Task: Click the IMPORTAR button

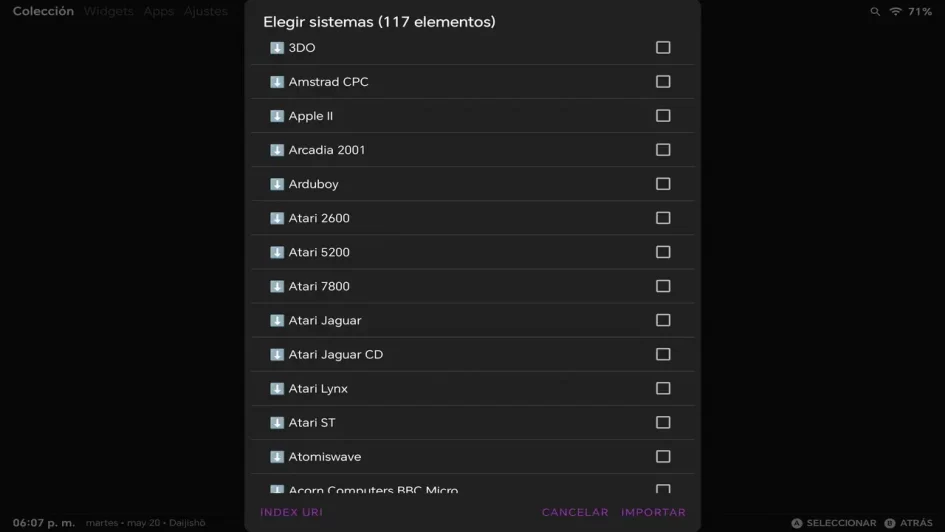Action: tap(653, 512)
